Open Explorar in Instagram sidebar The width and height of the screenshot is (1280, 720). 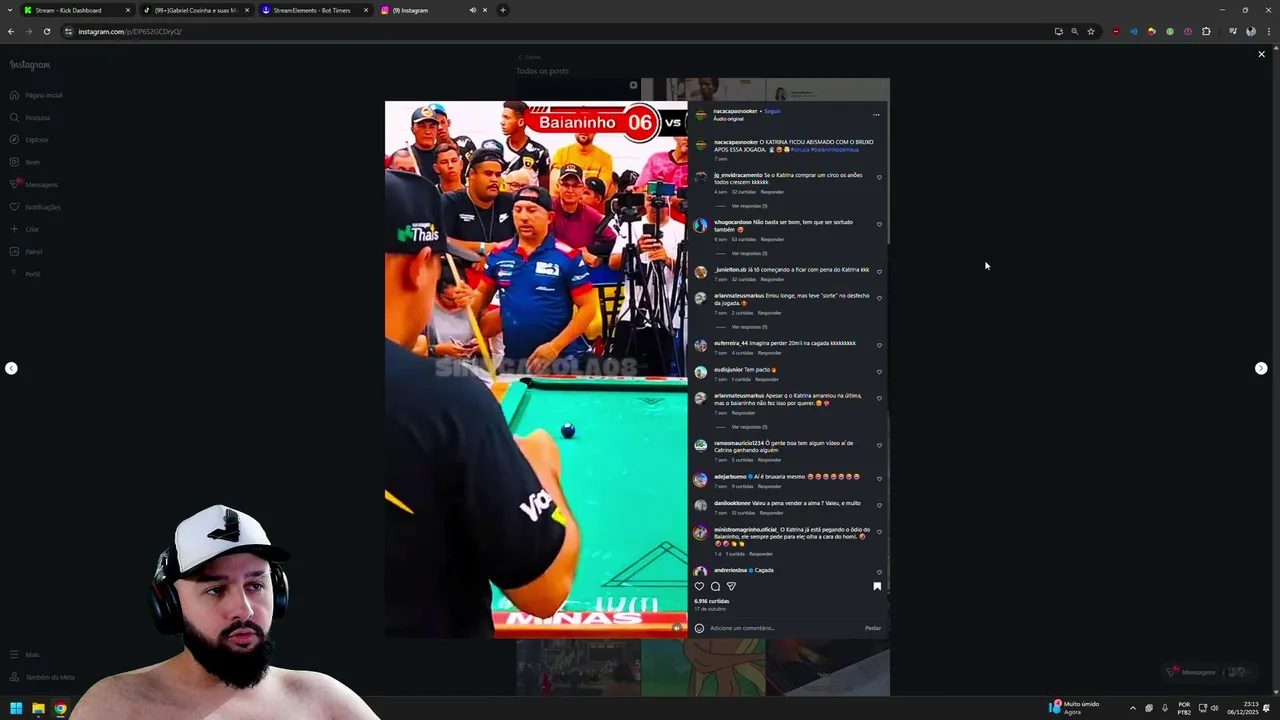tap(29, 140)
